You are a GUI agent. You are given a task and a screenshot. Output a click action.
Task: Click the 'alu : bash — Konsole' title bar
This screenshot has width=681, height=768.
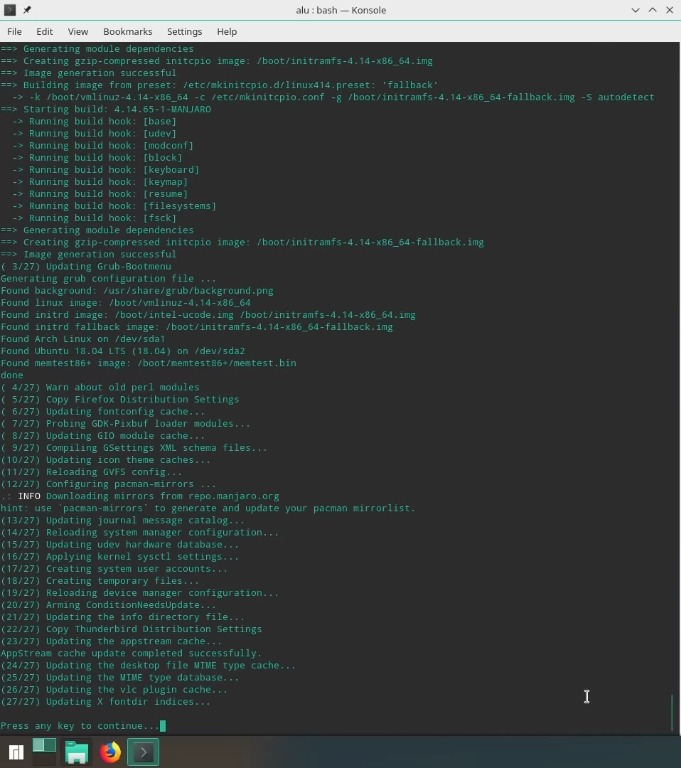coord(341,10)
